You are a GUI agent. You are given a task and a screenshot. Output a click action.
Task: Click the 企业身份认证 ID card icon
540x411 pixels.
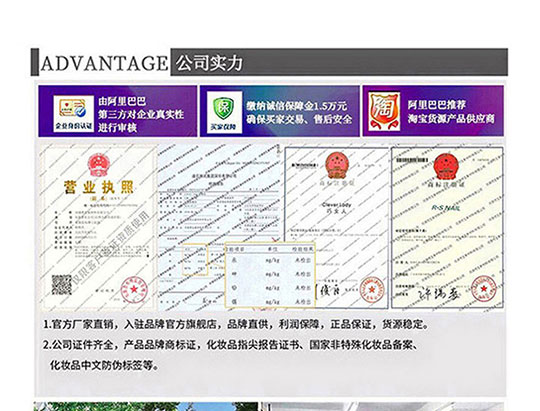coord(73,114)
